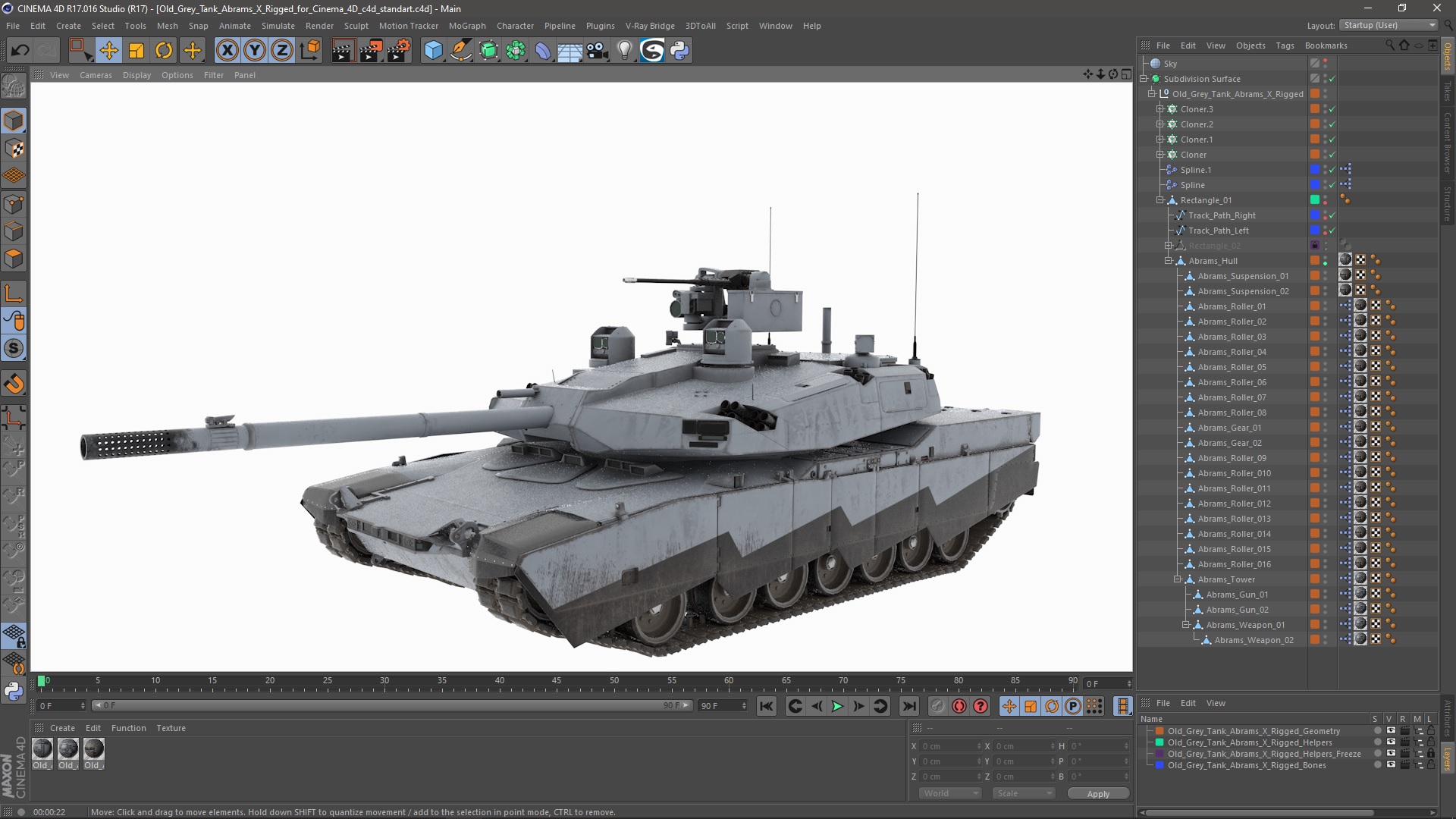
Task: Collapse the Abrams_Hull tree node
Action: [x=1169, y=261]
